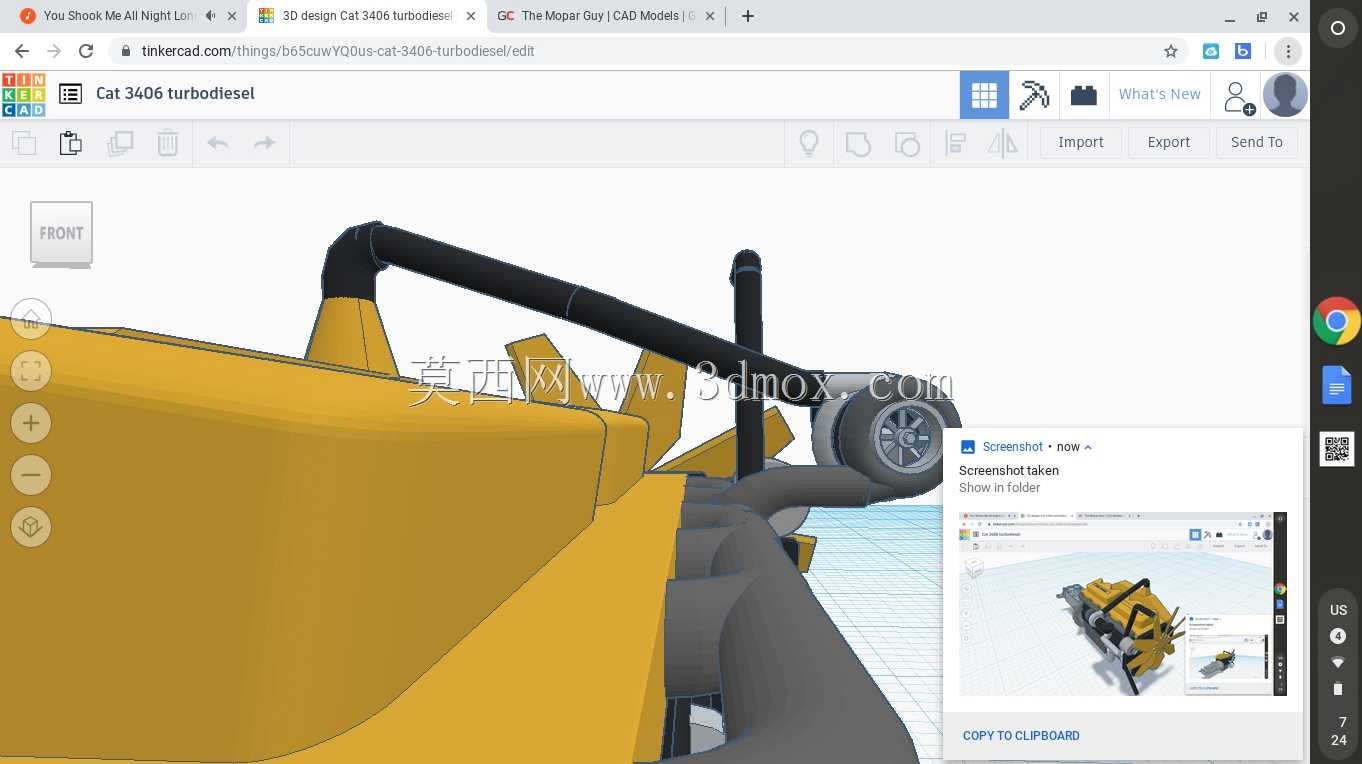The width and height of the screenshot is (1362, 764).
Task: Open the What's New link
Action: [1159, 94]
